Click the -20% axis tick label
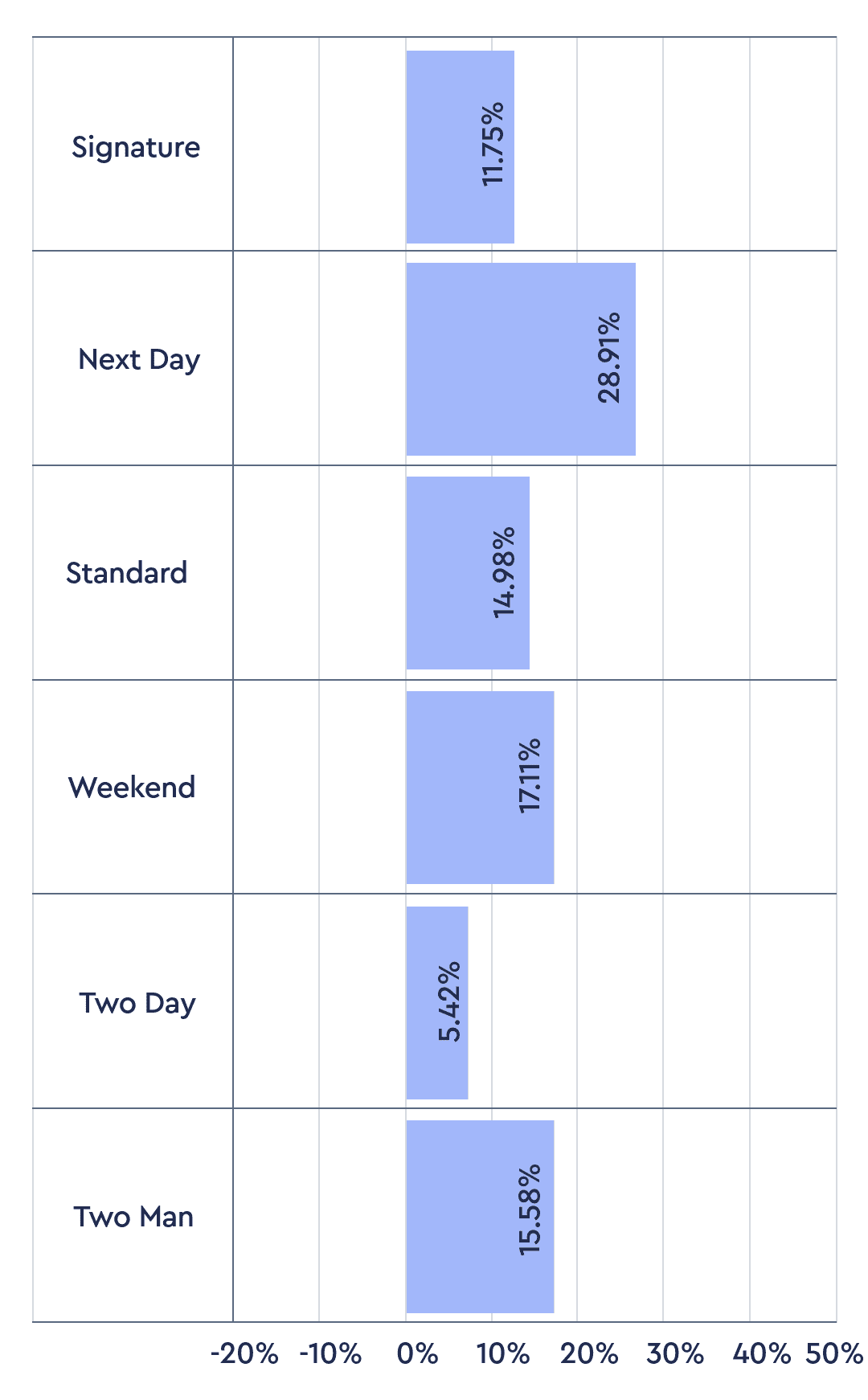Image resolution: width=868 pixels, height=1400 pixels. [x=244, y=1354]
